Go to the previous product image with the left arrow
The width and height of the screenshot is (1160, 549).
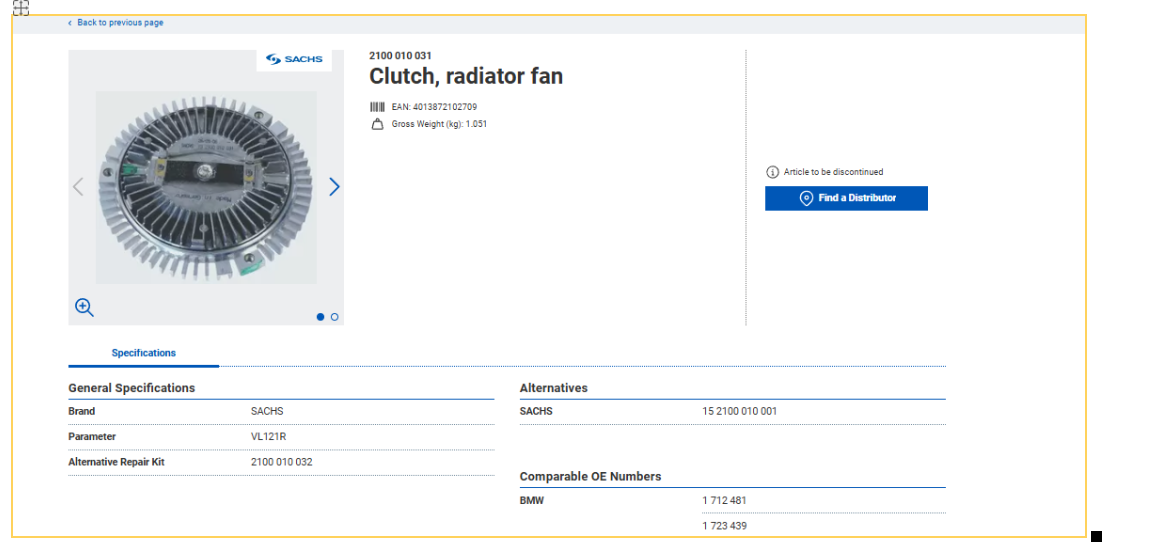pos(78,187)
